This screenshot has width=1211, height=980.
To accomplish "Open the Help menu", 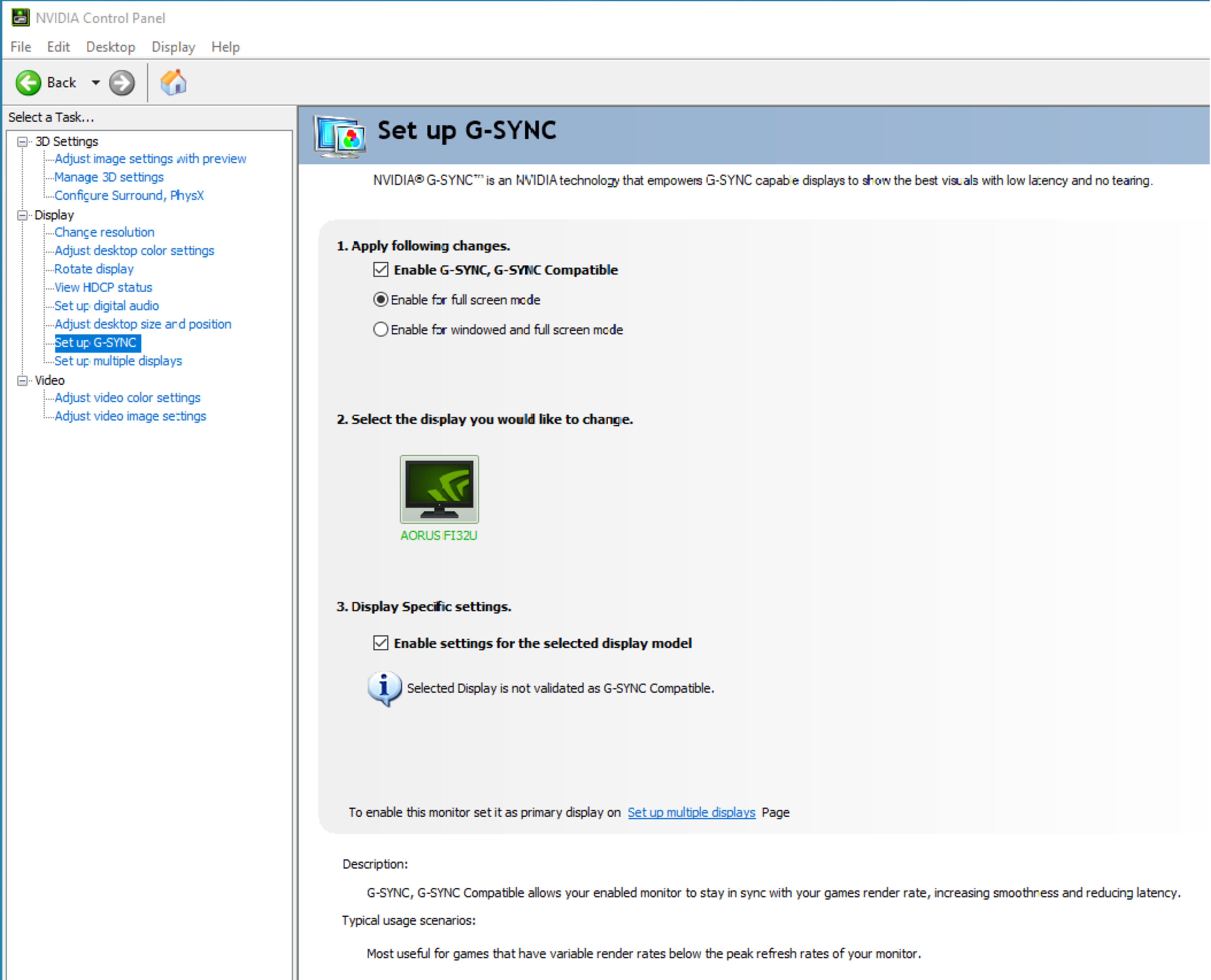I will [x=225, y=47].
